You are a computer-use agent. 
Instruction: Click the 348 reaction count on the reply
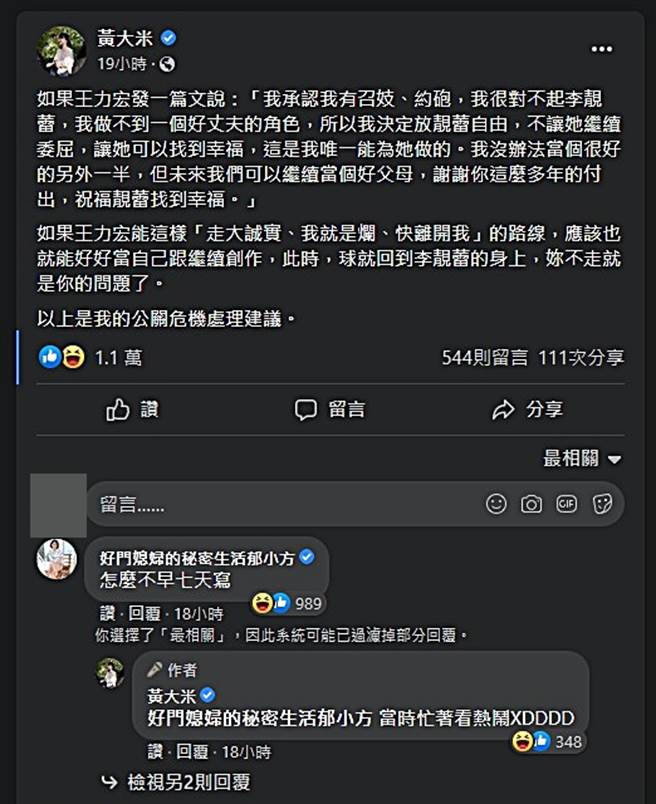click(x=566, y=744)
